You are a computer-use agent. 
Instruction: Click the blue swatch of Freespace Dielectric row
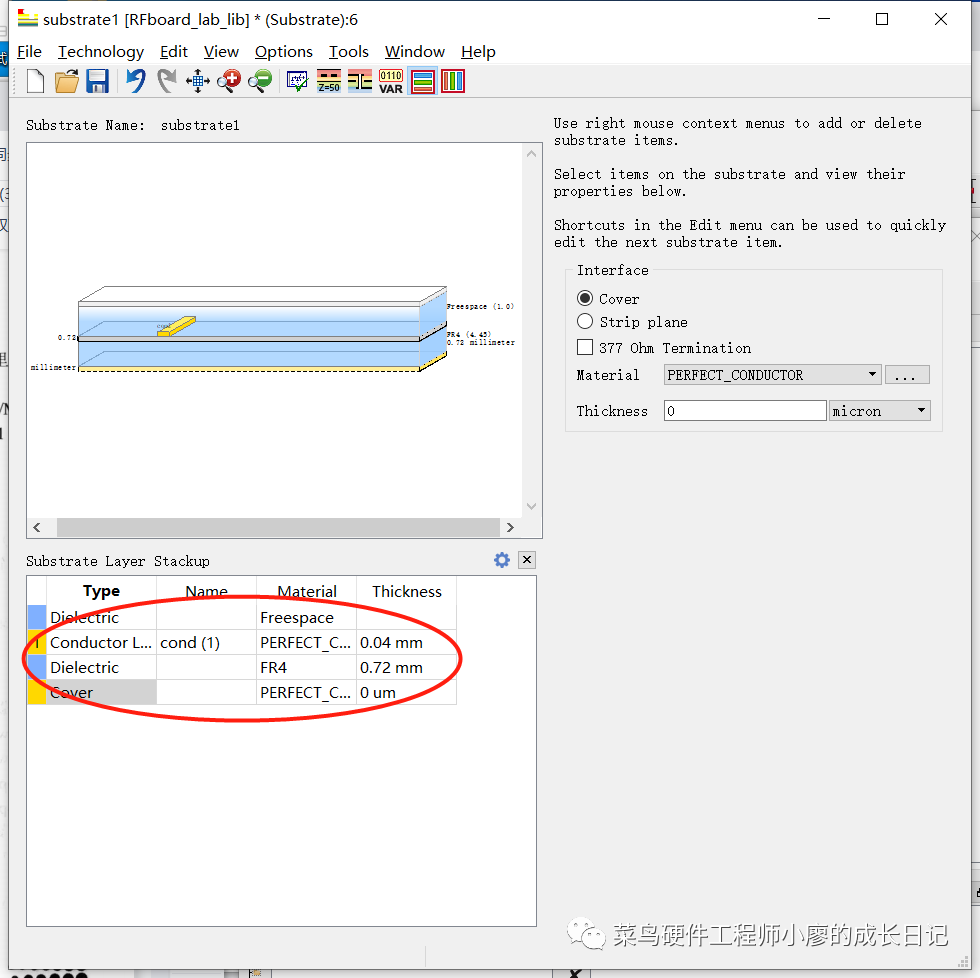click(37, 617)
